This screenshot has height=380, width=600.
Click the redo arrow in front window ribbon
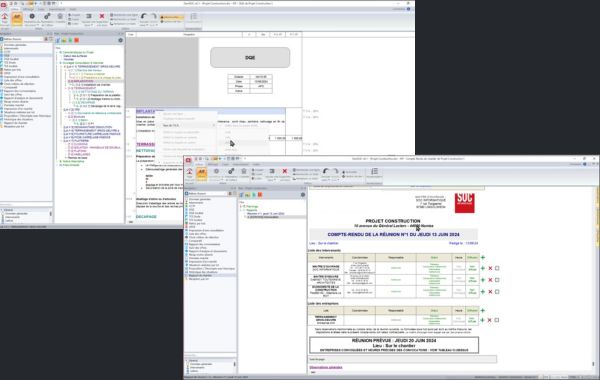[335, 171]
